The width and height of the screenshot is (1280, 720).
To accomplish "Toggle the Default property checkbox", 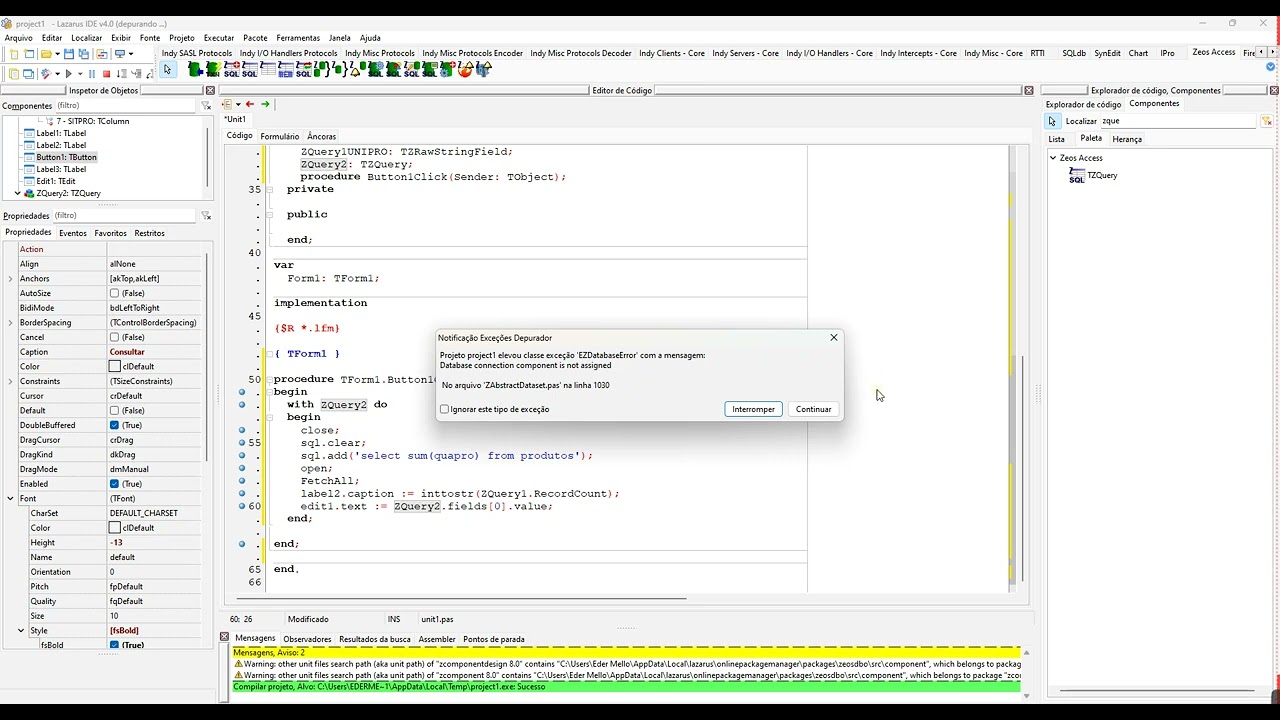I will [114, 410].
